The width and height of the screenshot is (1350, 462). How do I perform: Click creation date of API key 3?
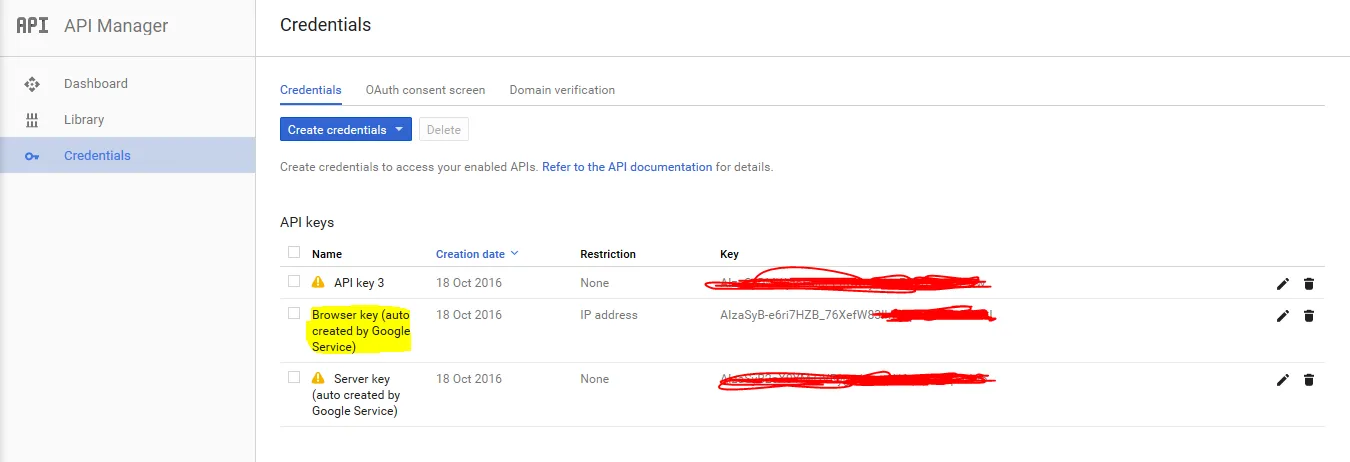point(469,283)
